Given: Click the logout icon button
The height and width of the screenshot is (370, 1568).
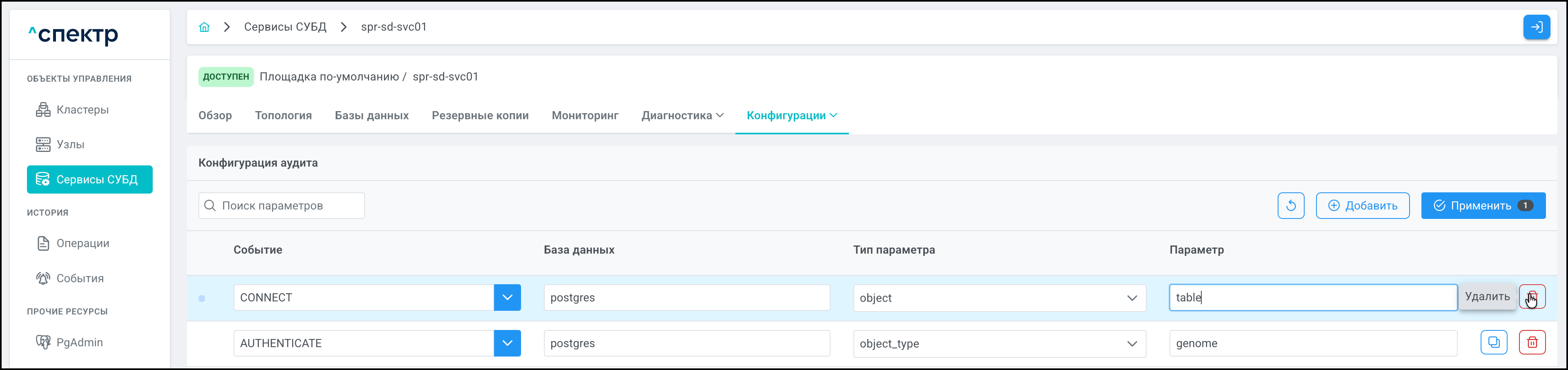Looking at the screenshot, I should pos(1536,27).
